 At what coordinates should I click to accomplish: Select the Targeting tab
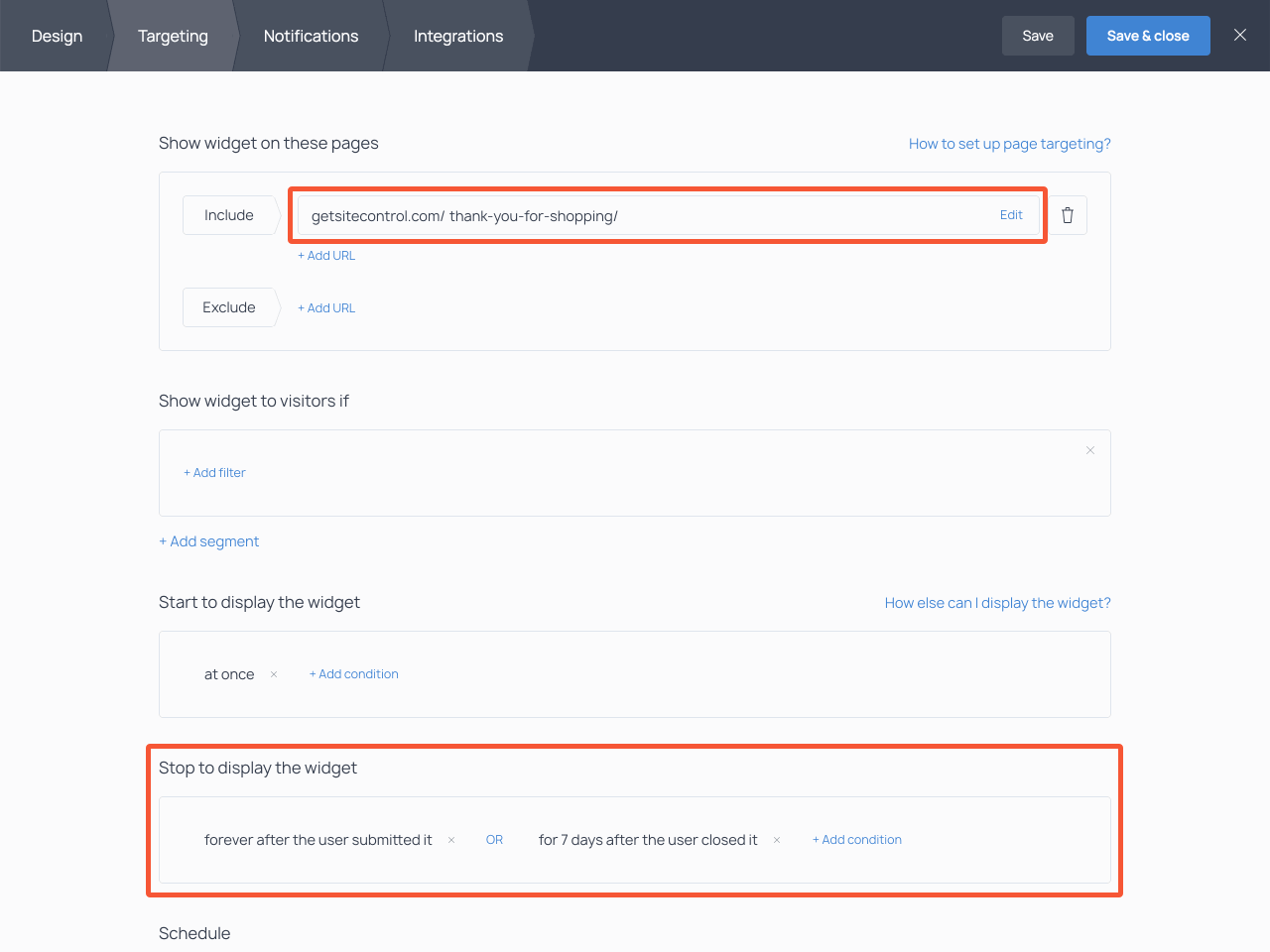tap(173, 36)
